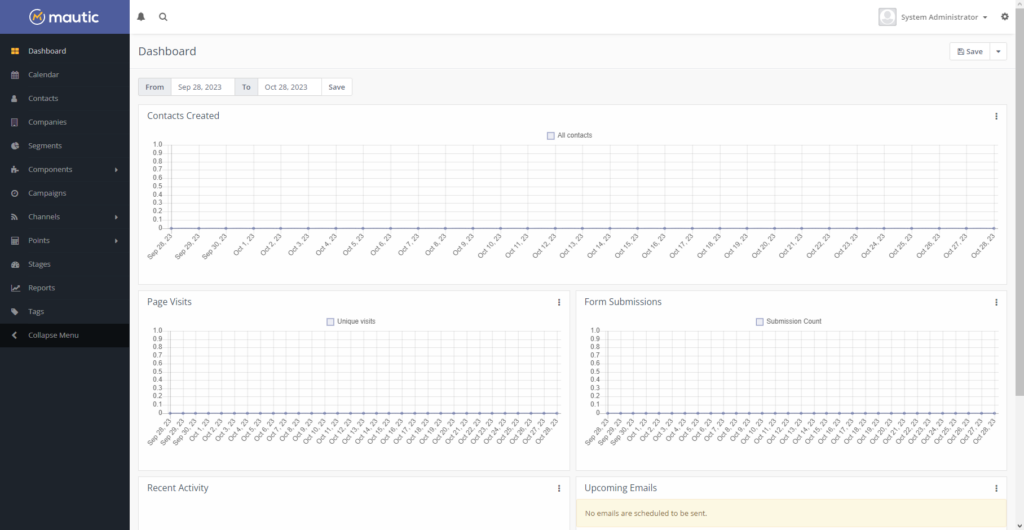Click the Contacts Created widget title
This screenshot has width=1024, height=530.
pos(184,116)
